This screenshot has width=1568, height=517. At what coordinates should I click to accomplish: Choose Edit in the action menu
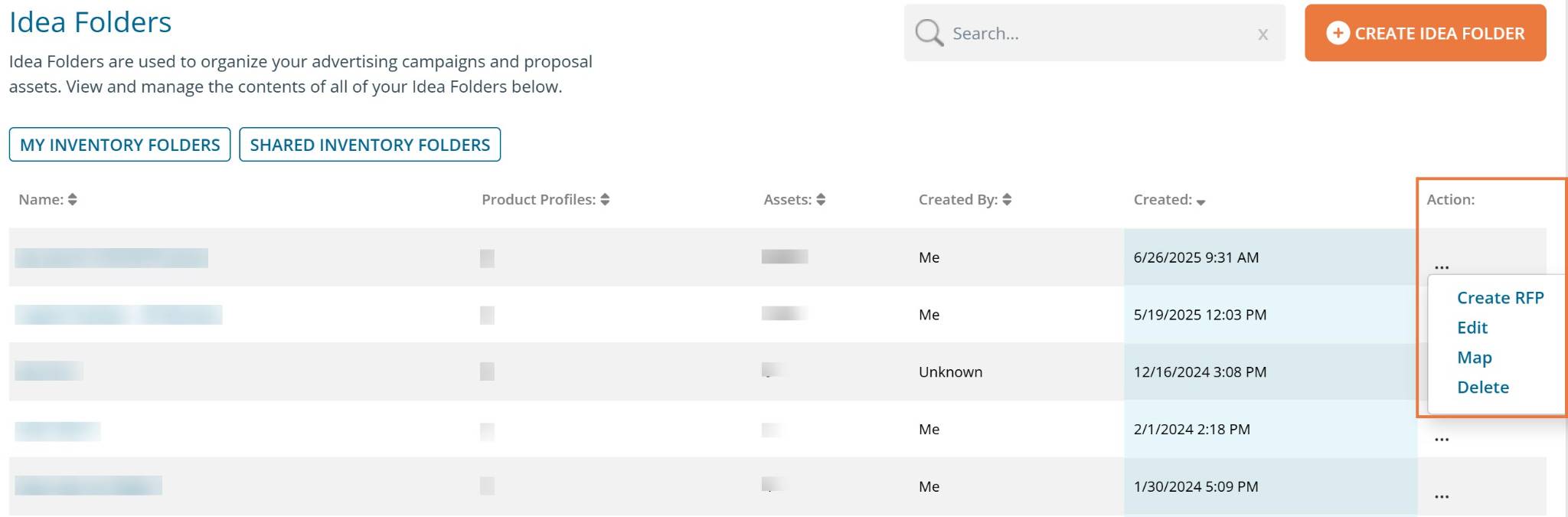click(1472, 328)
